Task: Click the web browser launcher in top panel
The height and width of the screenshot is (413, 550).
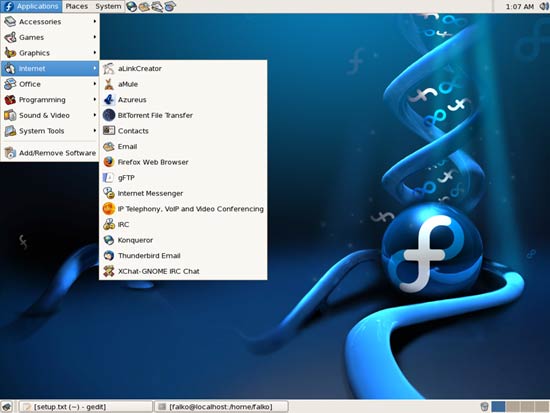Action: click(132, 6)
